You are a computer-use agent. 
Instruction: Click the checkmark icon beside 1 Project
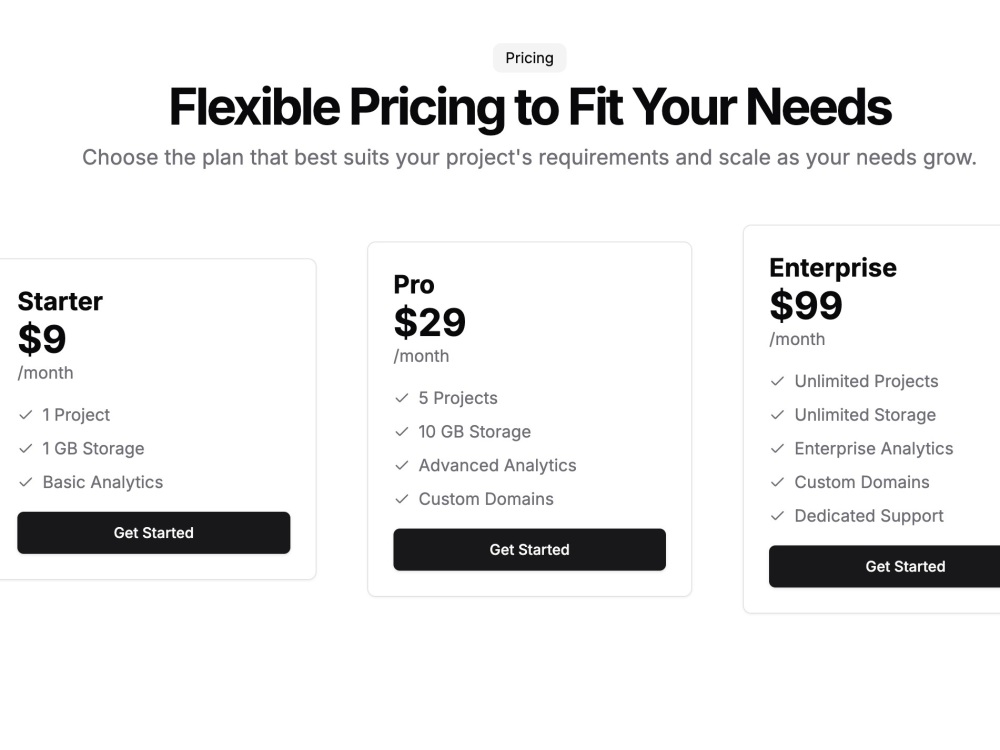(26, 415)
